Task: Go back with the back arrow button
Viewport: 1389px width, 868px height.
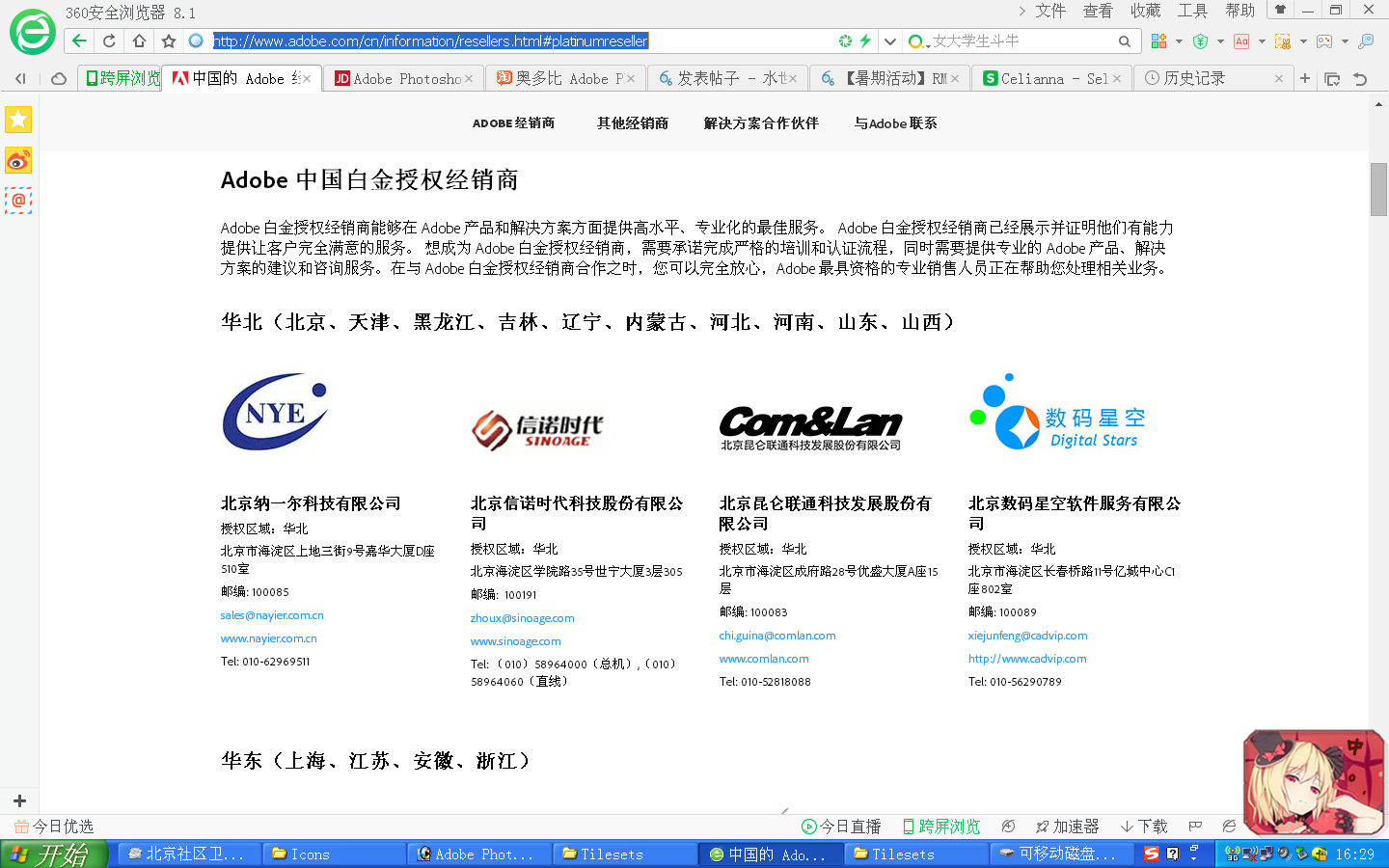Action: pyautogui.click(x=79, y=41)
